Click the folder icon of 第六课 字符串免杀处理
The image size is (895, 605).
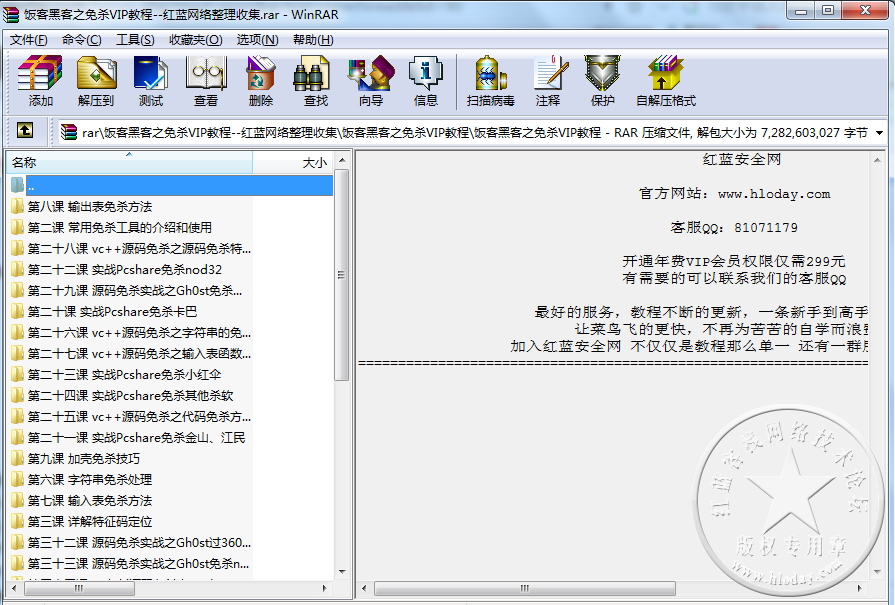pyautogui.click(x=18, y=479)
